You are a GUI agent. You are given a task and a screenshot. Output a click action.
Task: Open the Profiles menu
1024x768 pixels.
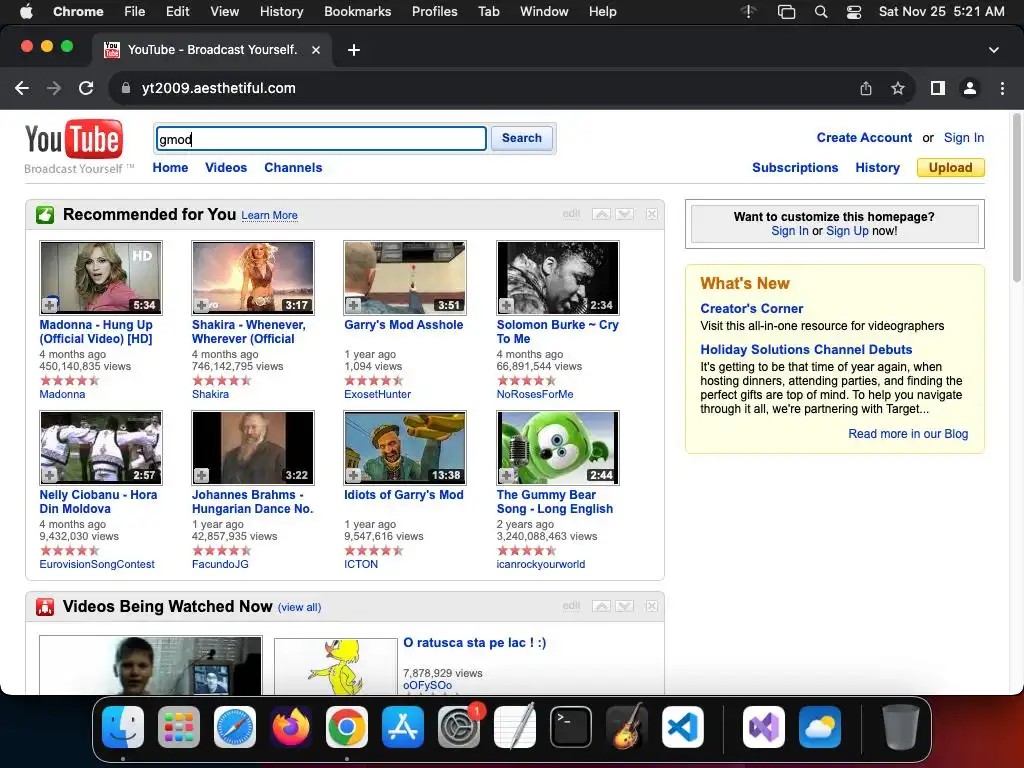coord(434,12)
